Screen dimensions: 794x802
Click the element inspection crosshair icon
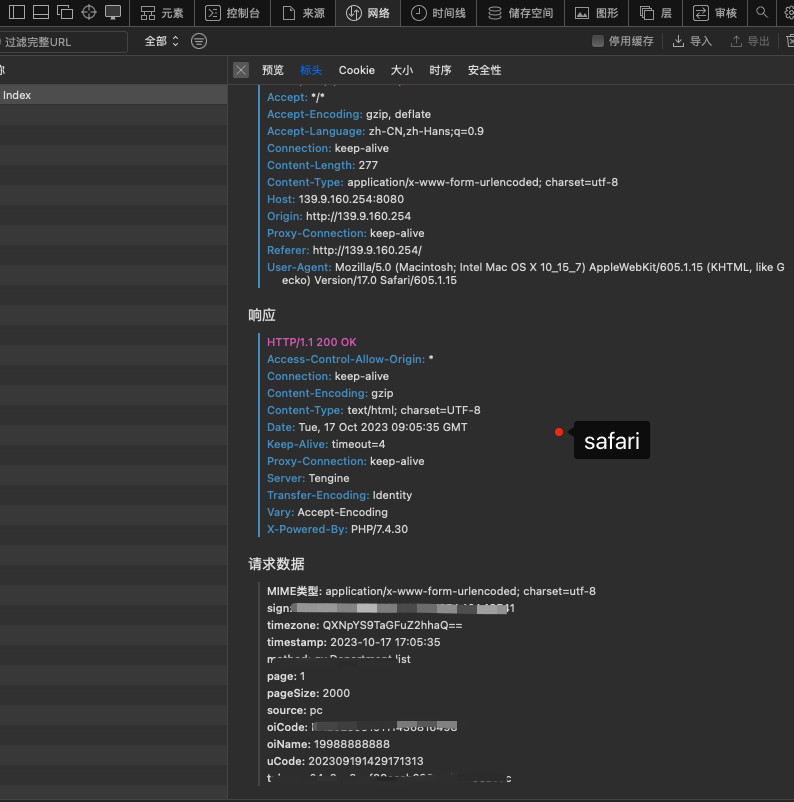click(89, 13)
